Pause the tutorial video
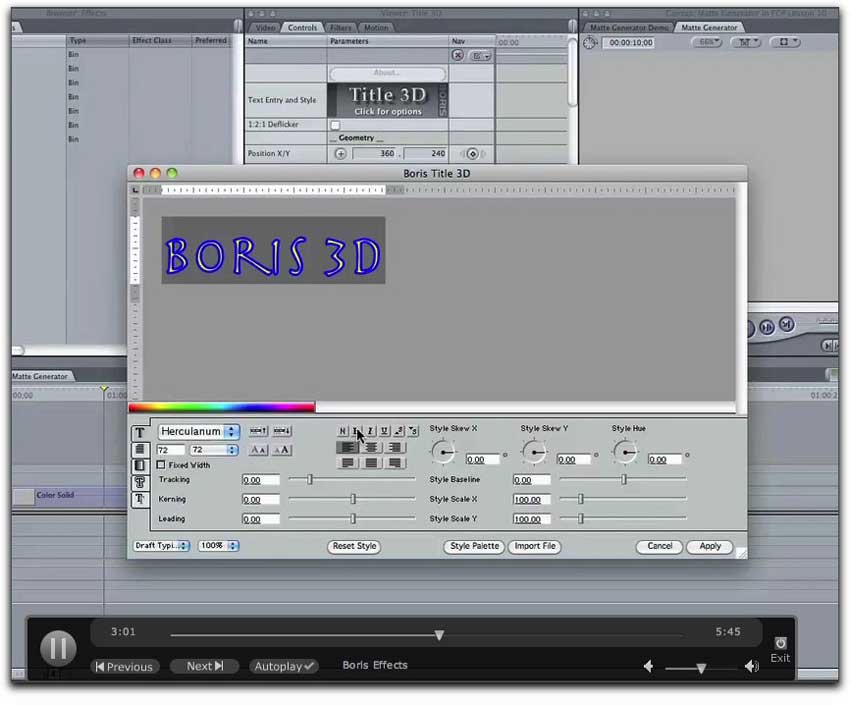The height and width of the screenshot is (705, 850). coord(58,649)
